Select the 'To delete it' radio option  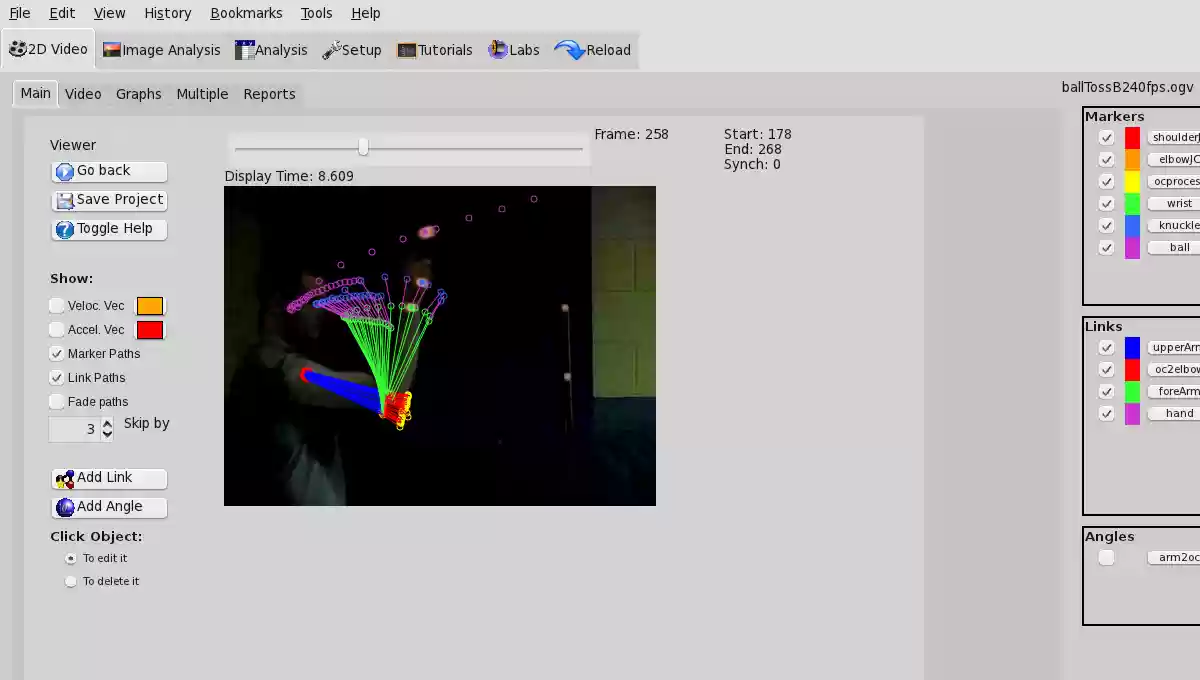pyautogui.click(x=71, y=581)
